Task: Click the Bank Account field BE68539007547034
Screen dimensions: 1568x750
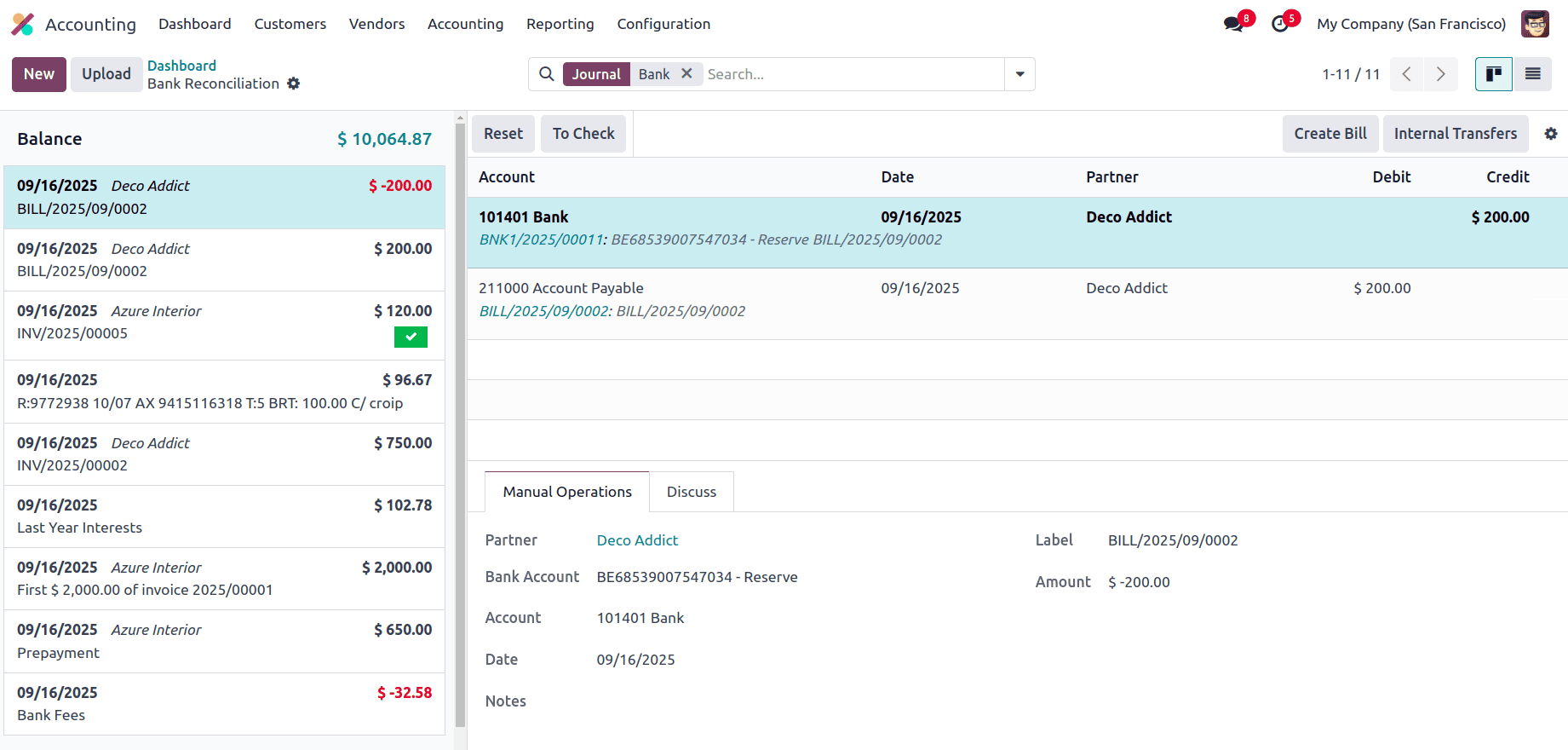Action: pyautogui.click(x=697, y=577)
